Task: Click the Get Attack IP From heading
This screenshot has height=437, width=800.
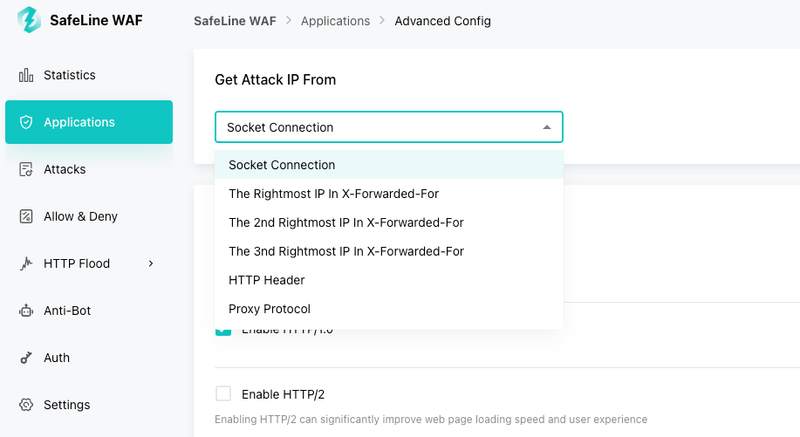Action: point(275,80)
